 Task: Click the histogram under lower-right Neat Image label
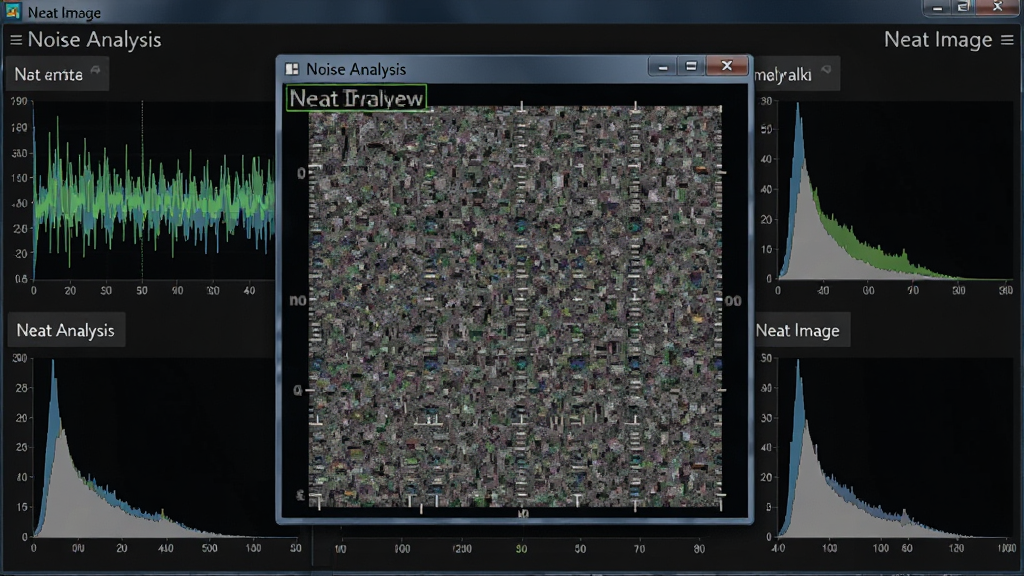[894, 447]
